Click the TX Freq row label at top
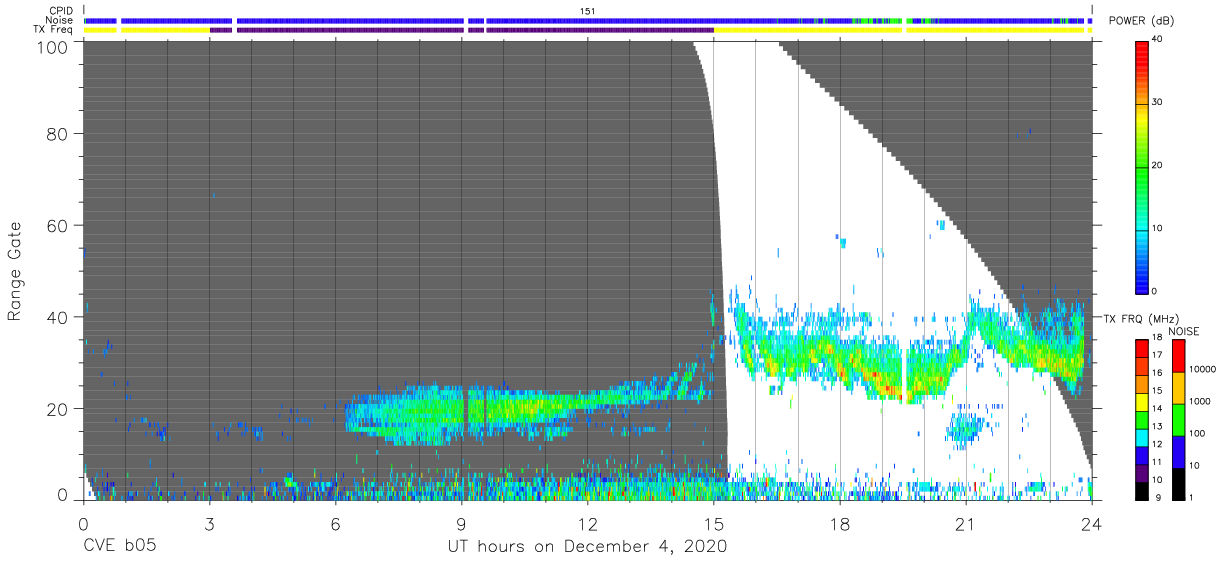This screenshot has width=1228, height=567. point(54,29)
